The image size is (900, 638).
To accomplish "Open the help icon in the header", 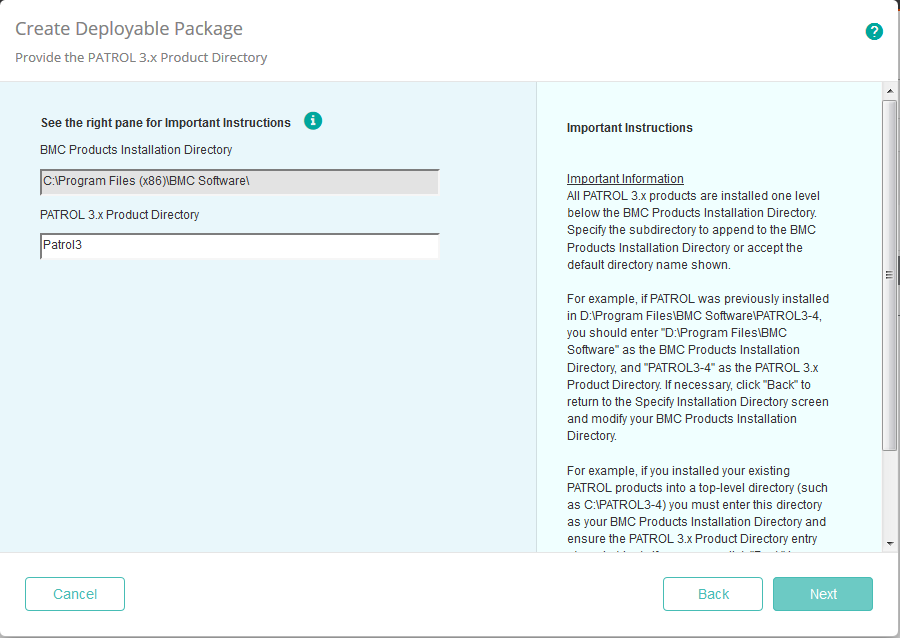I will coord(874,31).
